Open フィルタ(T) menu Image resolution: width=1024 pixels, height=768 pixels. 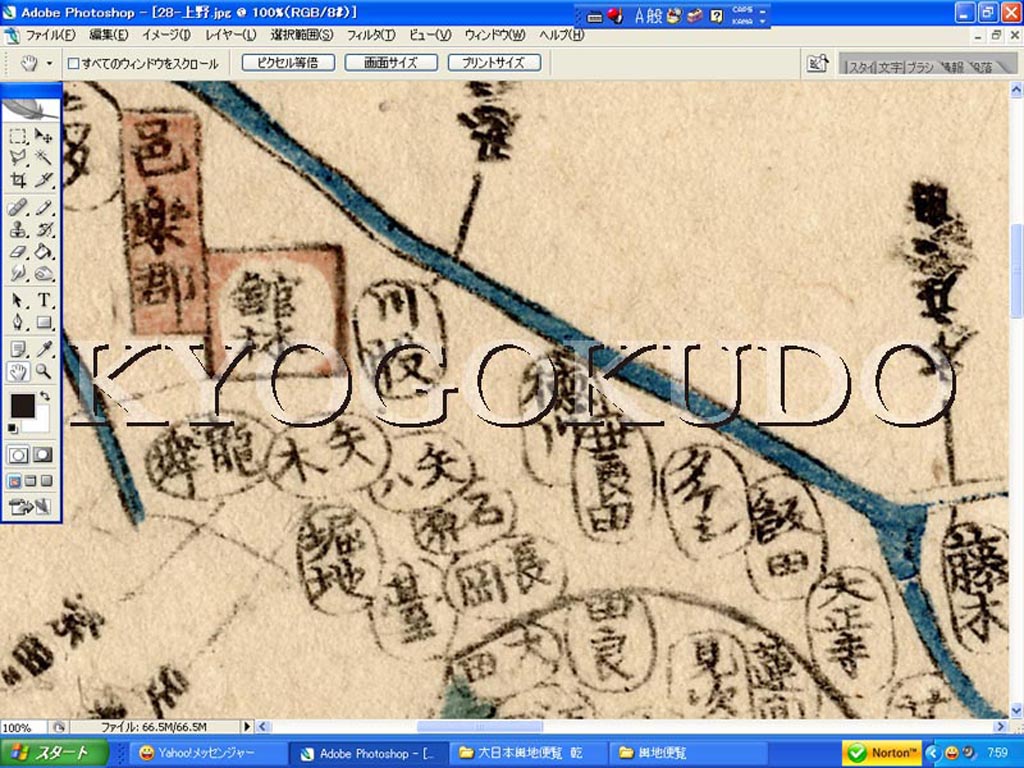coord(371,35)
